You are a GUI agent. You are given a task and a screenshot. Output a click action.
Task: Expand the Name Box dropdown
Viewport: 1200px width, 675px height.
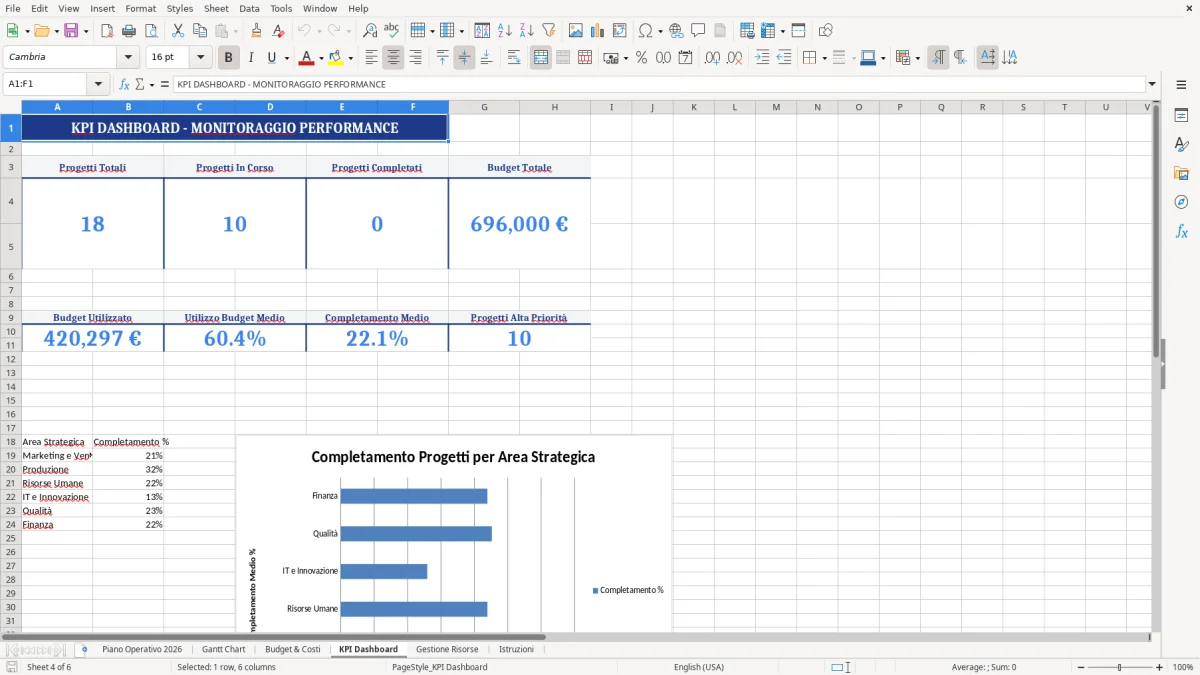(x=98, y=84)
